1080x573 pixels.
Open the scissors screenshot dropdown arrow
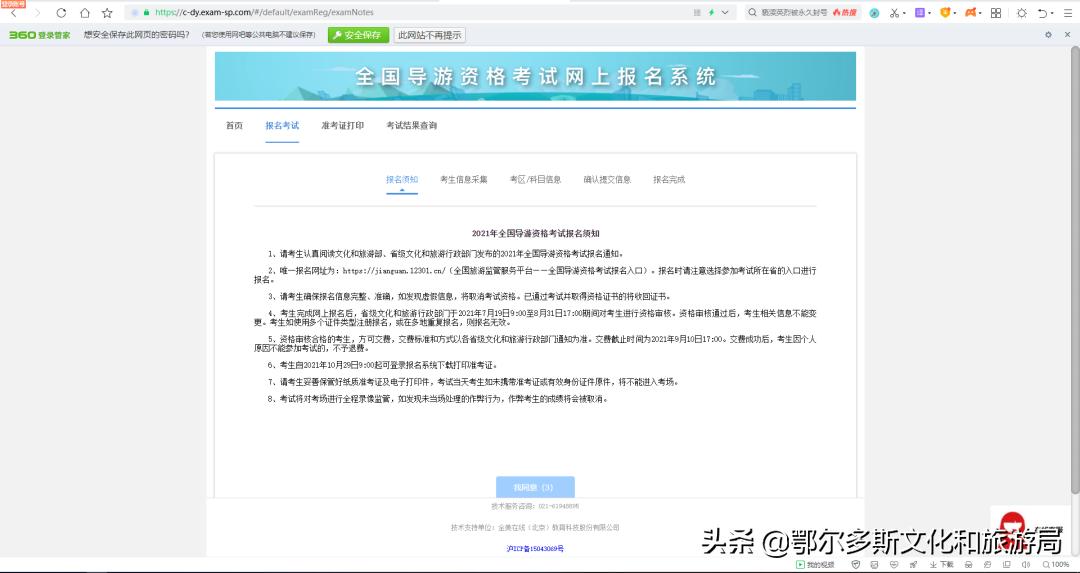coord(904,13)
